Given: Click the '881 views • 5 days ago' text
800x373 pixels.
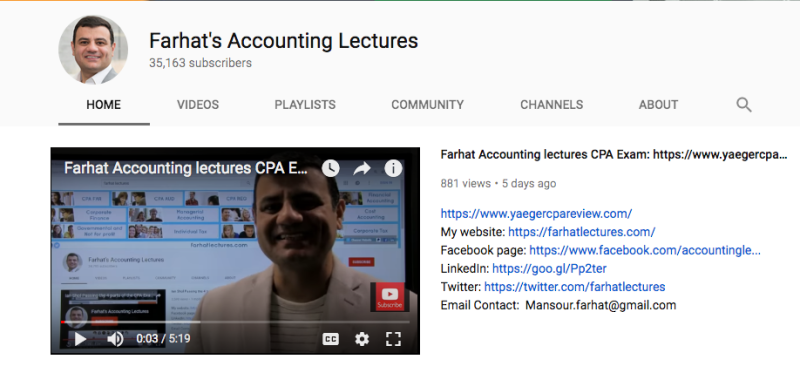Looking at the screenshot, I should [498, 184].
